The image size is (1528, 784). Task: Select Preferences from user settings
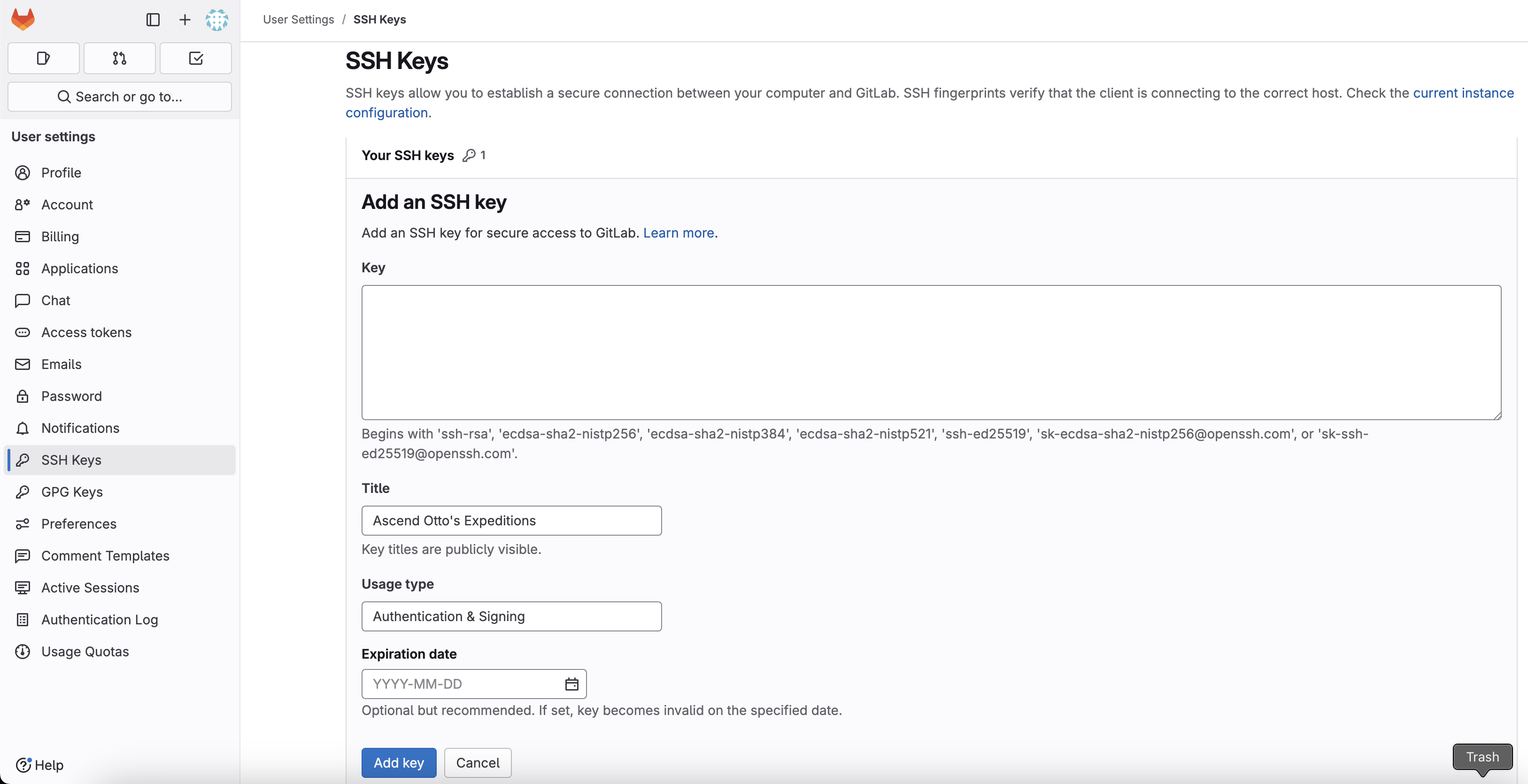coord(78,523)
